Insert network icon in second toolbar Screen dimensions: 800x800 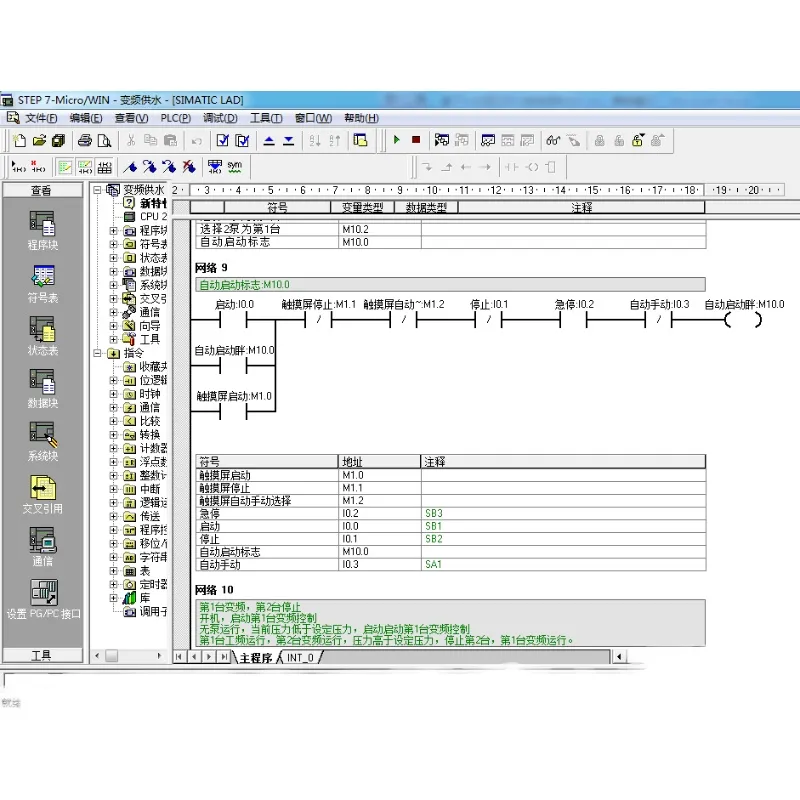coord(19,167)
